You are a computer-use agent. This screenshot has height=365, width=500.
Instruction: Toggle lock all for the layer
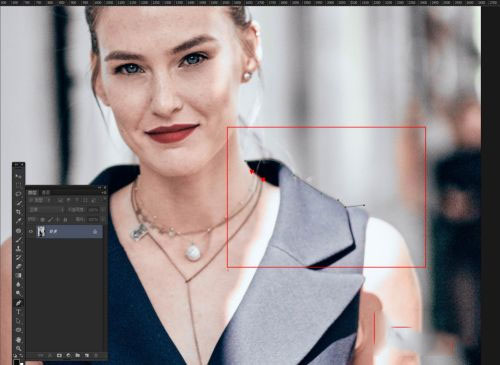(x=65, y=220)
